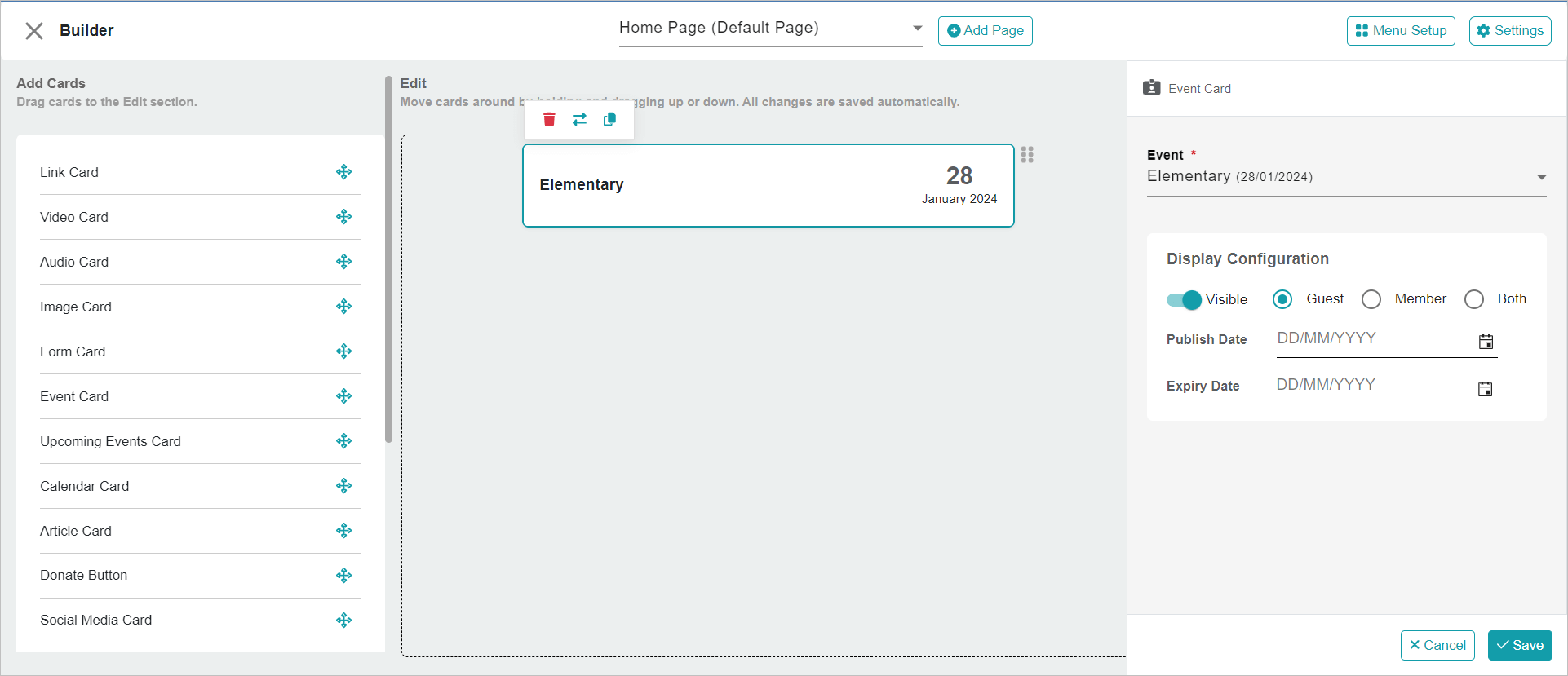Click move icon for Image Card
Image resolution: width=1568 pixels, height=676 pixels.
(344, 307)
